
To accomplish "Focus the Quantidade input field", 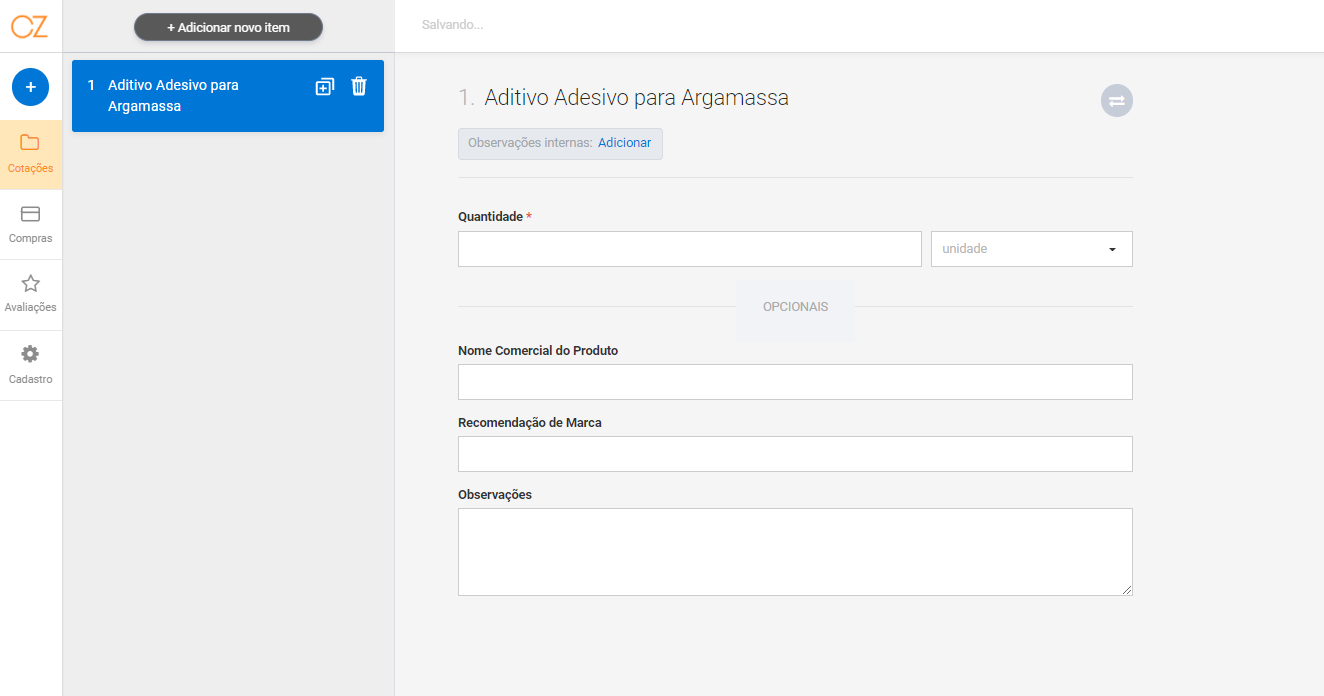I will [690, 249].
